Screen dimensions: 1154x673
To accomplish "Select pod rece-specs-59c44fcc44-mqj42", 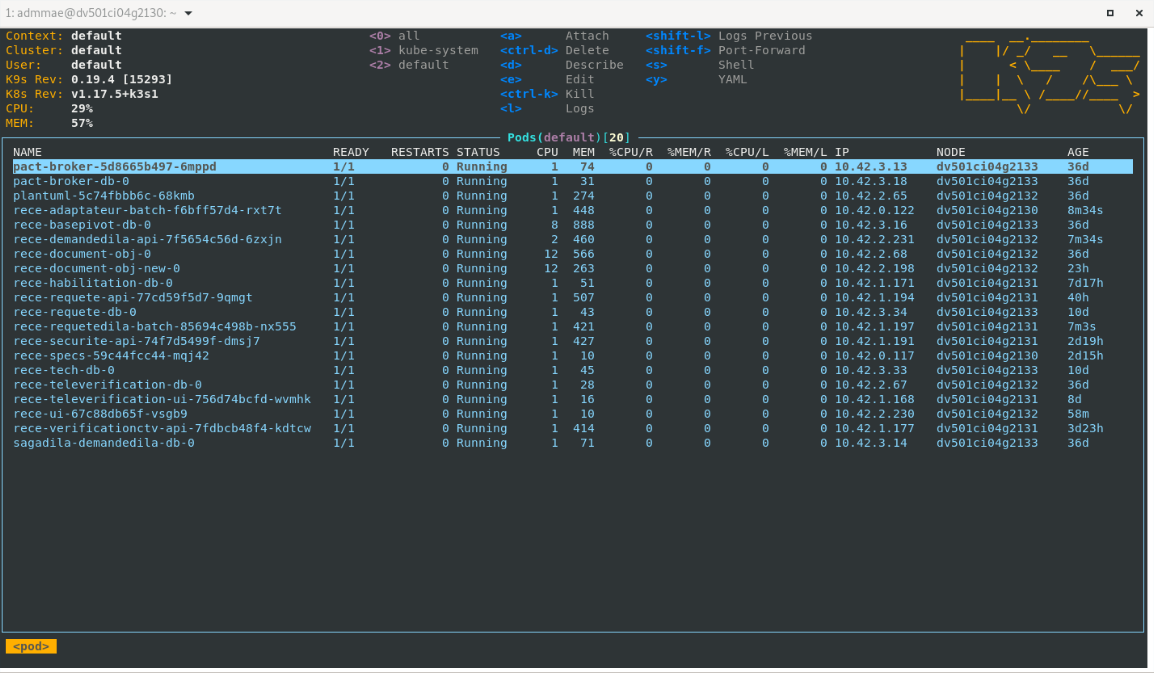I will (573, 356).
